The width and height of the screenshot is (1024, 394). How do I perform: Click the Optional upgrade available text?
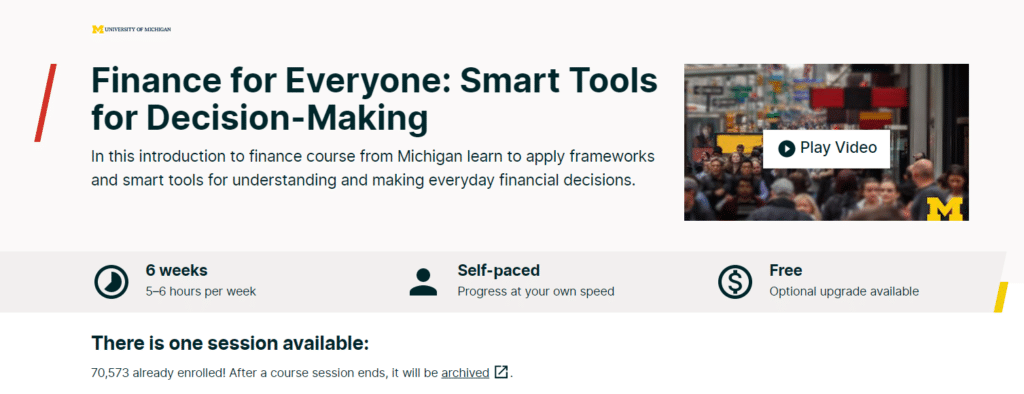844,291
